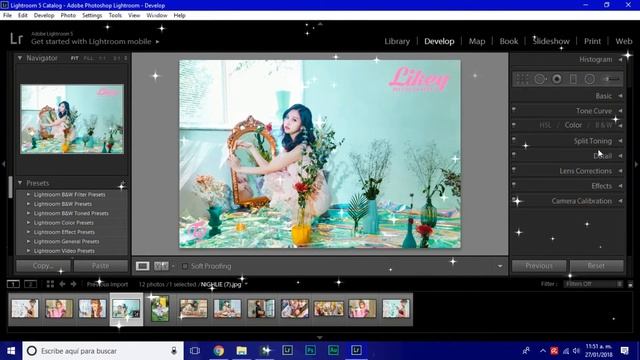The width and height of the screenshot is (640, 360).
Task: Open toolbar options dropdown arrow
Action: [500, 266]
